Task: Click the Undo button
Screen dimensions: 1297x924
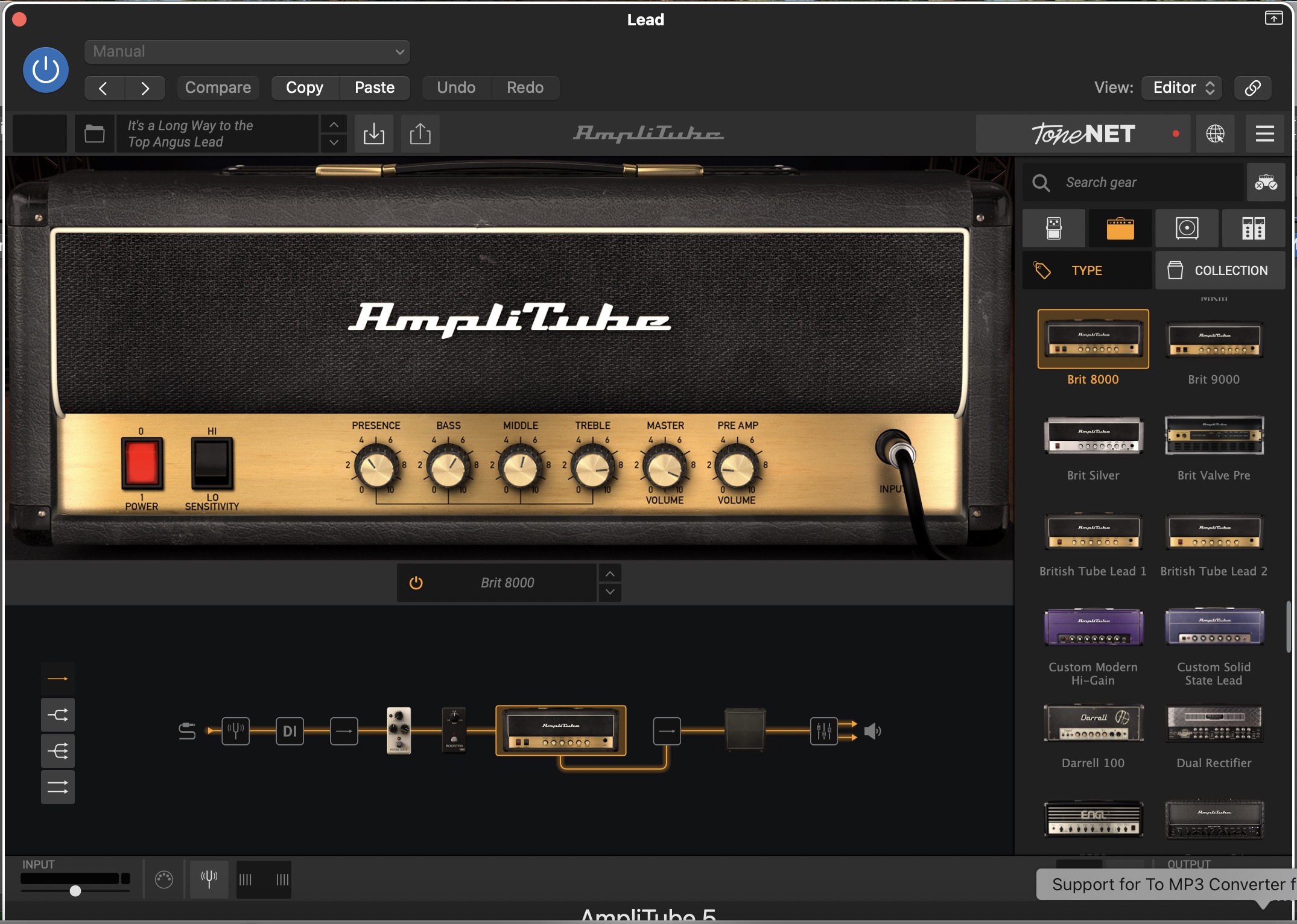Action: point(456,88)
